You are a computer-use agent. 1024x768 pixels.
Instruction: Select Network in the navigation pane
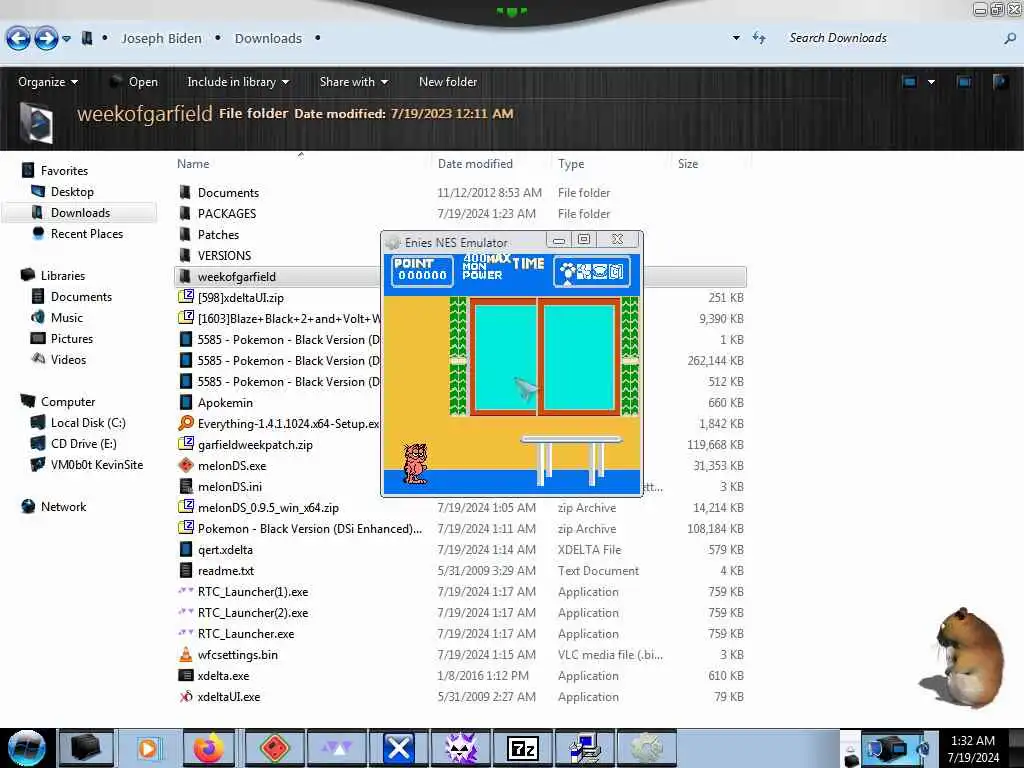coord(54,507)
